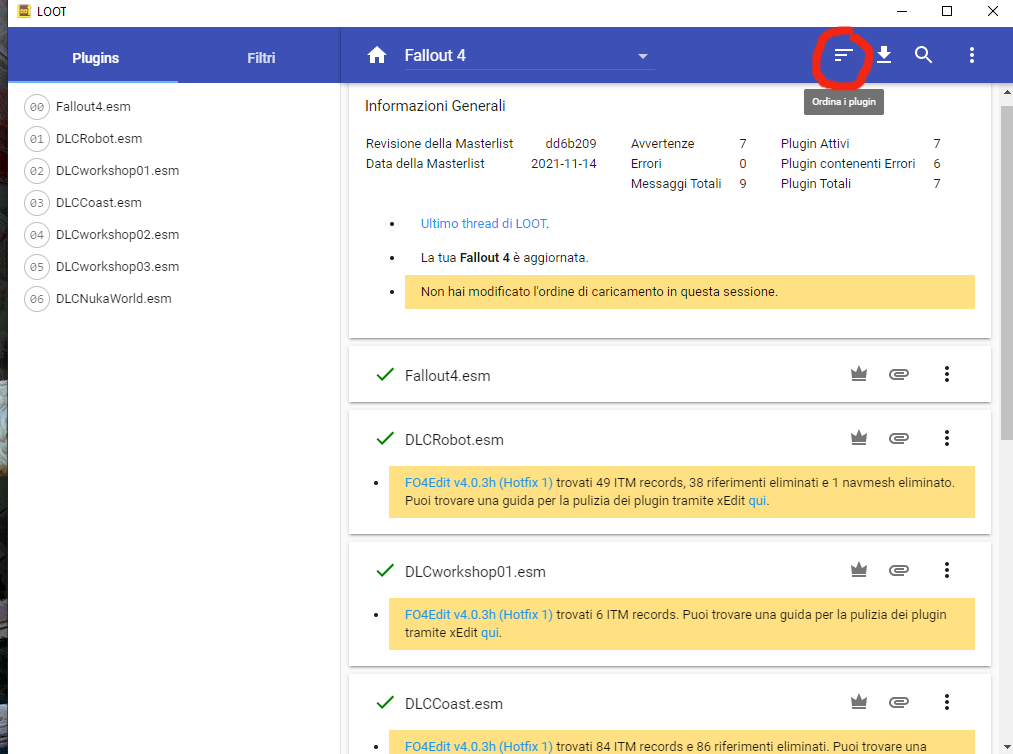
Task: Switch to the Plugins tab
Action: pos(95,58)
